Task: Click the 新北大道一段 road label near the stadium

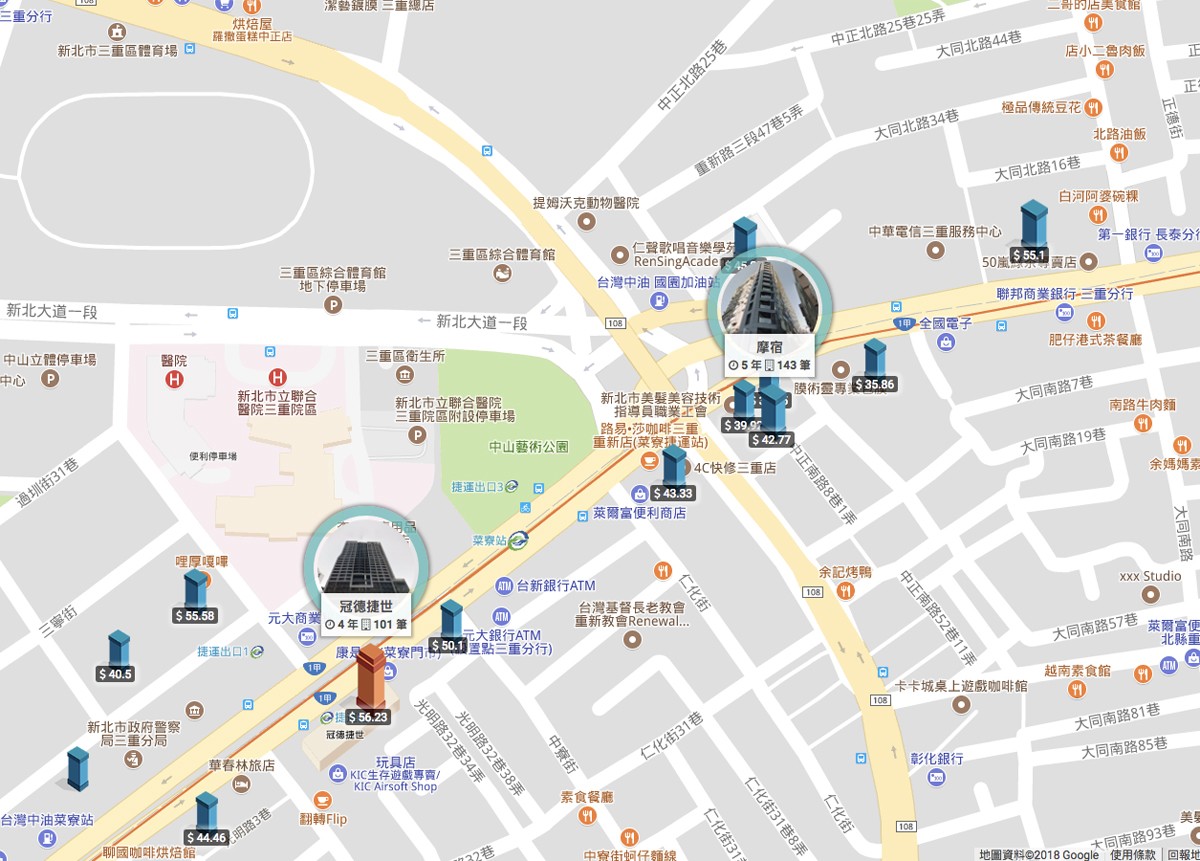Action: (52, 311)
